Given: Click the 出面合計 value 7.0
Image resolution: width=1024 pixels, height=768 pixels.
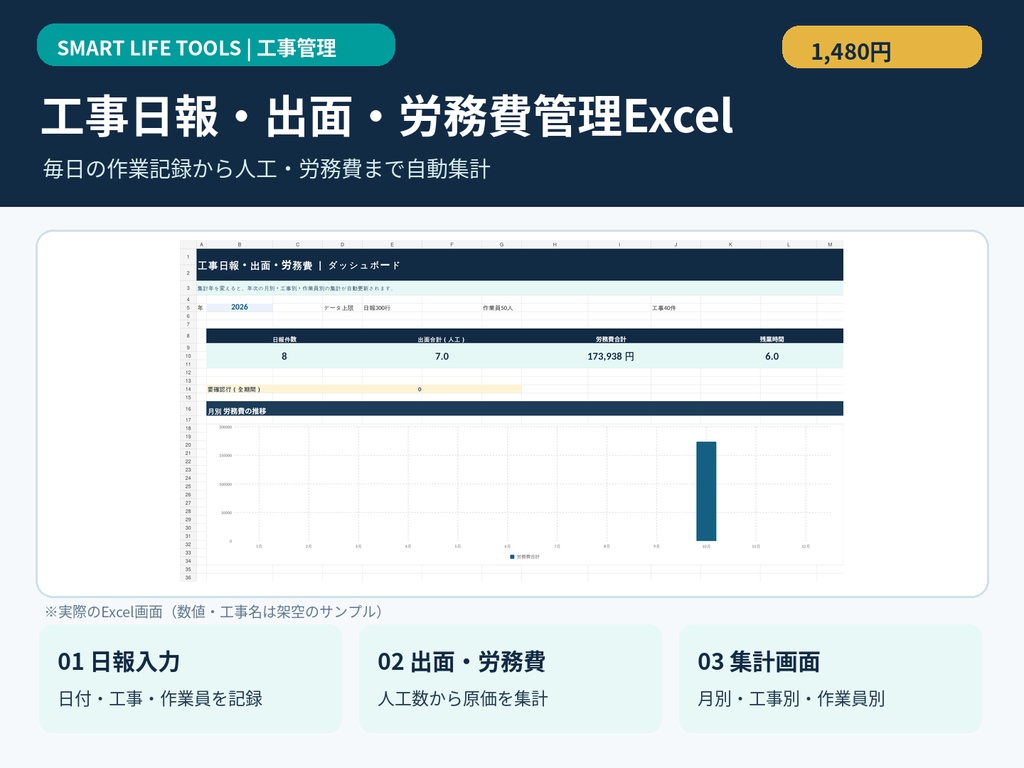Looking at the screenshot, I should (x=442, y=357).
